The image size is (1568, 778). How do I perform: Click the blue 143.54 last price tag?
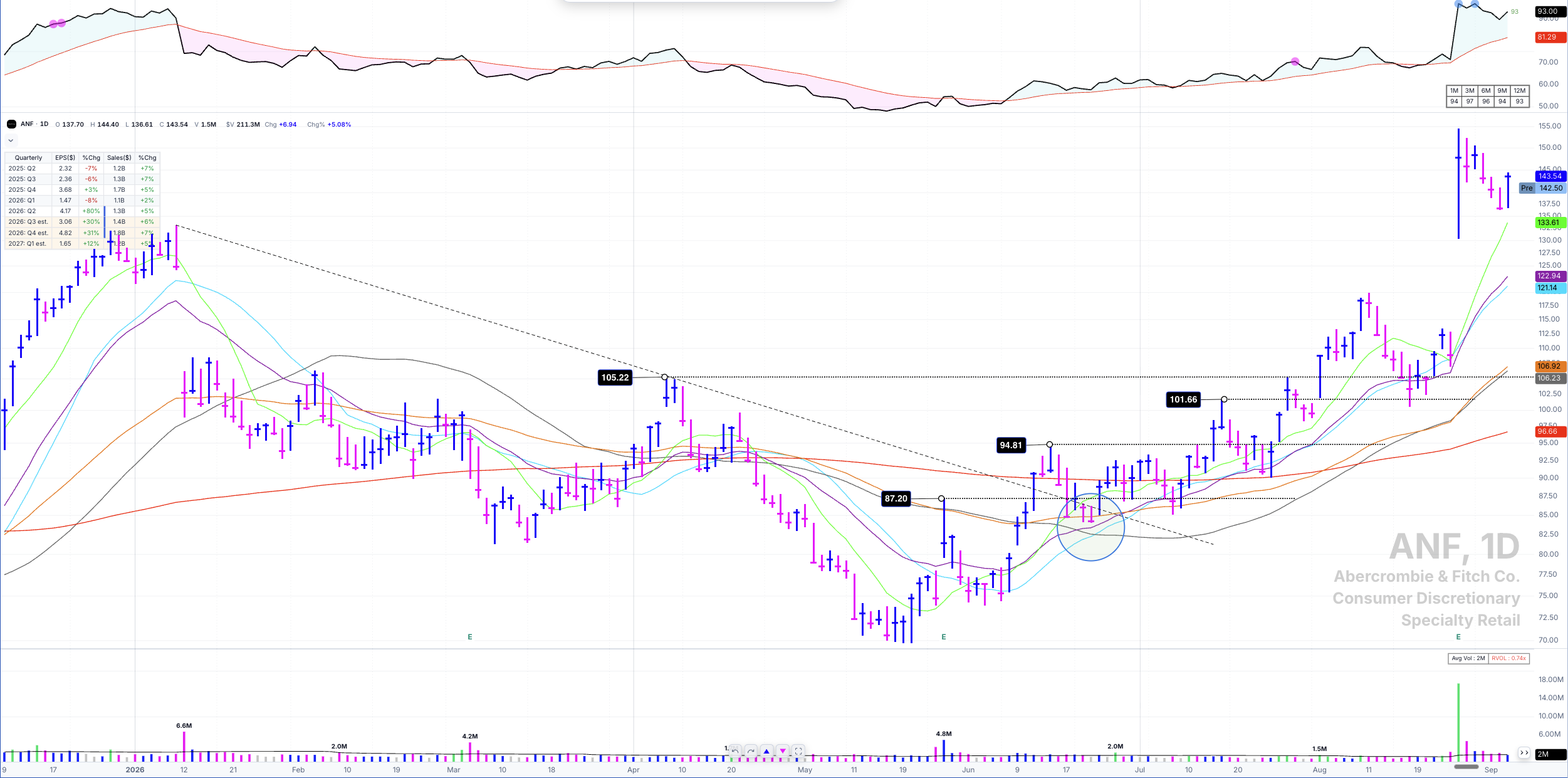[x=1550, y=176]
